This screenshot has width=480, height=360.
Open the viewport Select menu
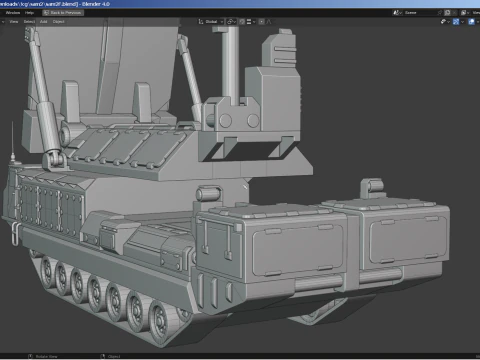click(x=29, y=22)
